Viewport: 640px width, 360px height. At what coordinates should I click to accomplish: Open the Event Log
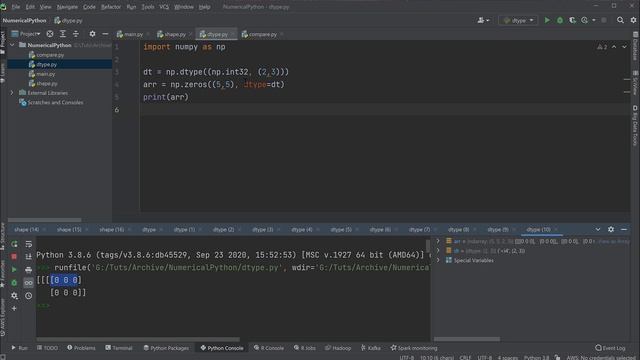point(610,348)
